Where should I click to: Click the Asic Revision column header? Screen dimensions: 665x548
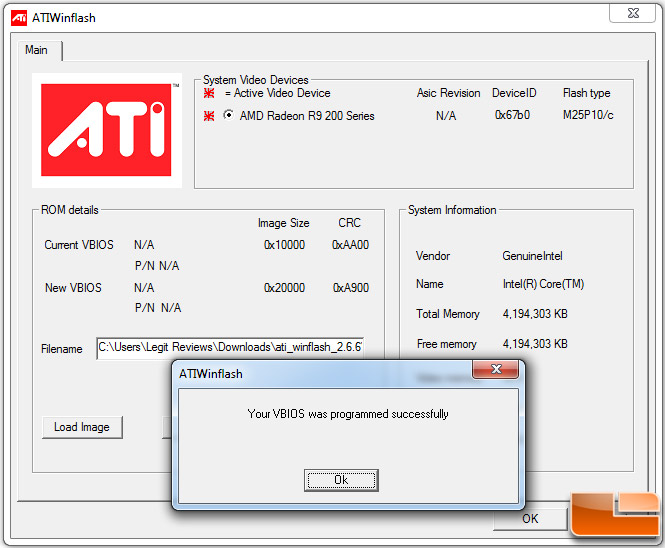[x=448, y=93]
